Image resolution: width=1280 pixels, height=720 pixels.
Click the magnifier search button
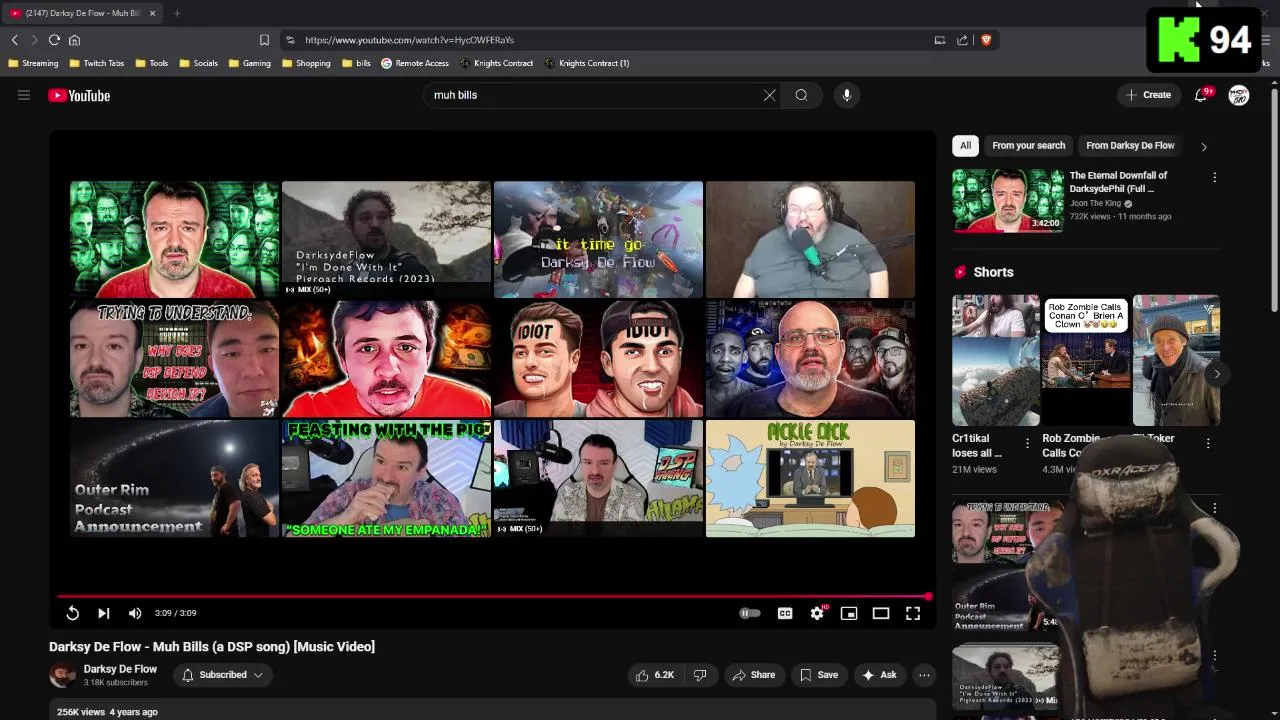(x=801, y=95)
